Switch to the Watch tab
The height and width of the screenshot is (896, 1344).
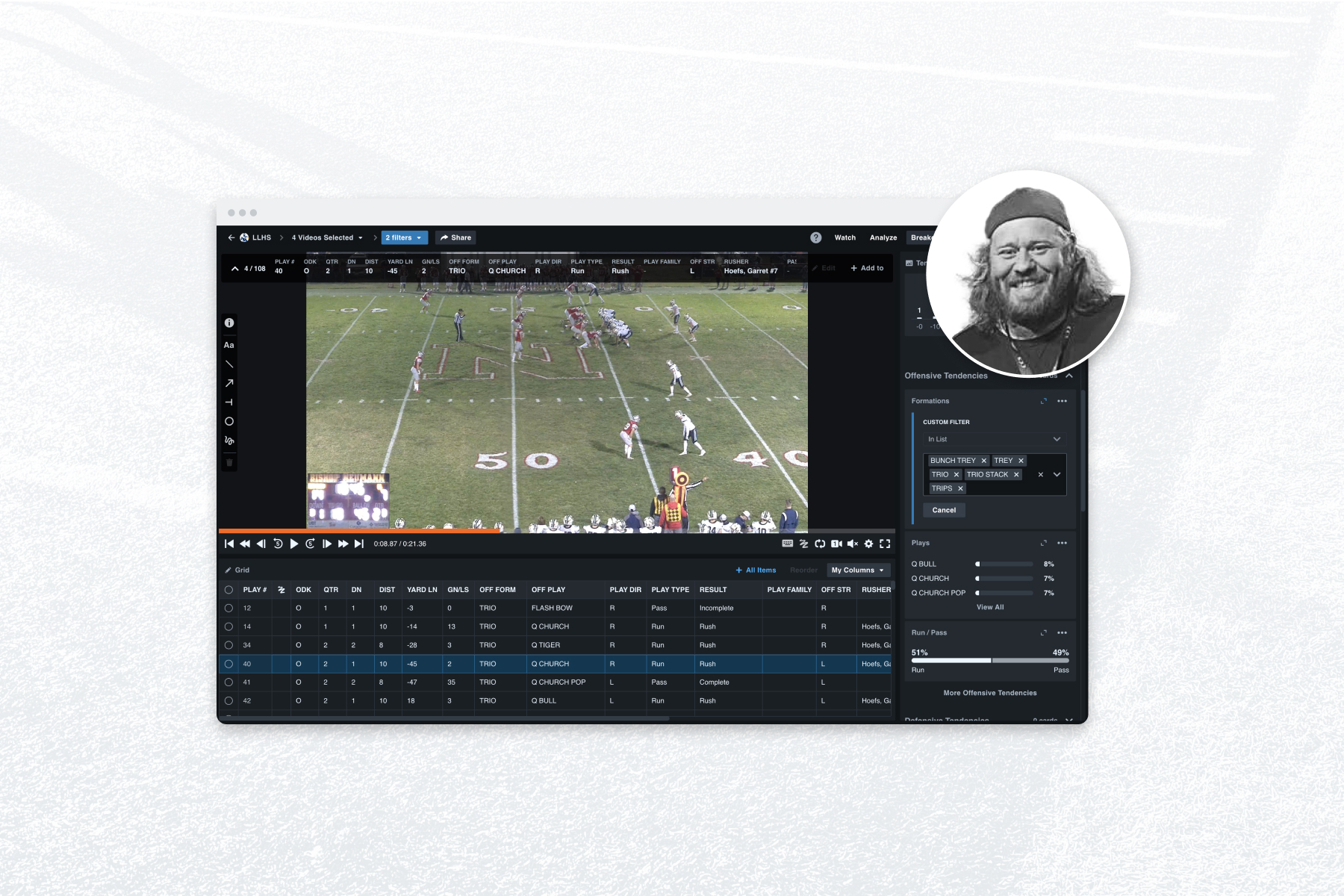844,237
